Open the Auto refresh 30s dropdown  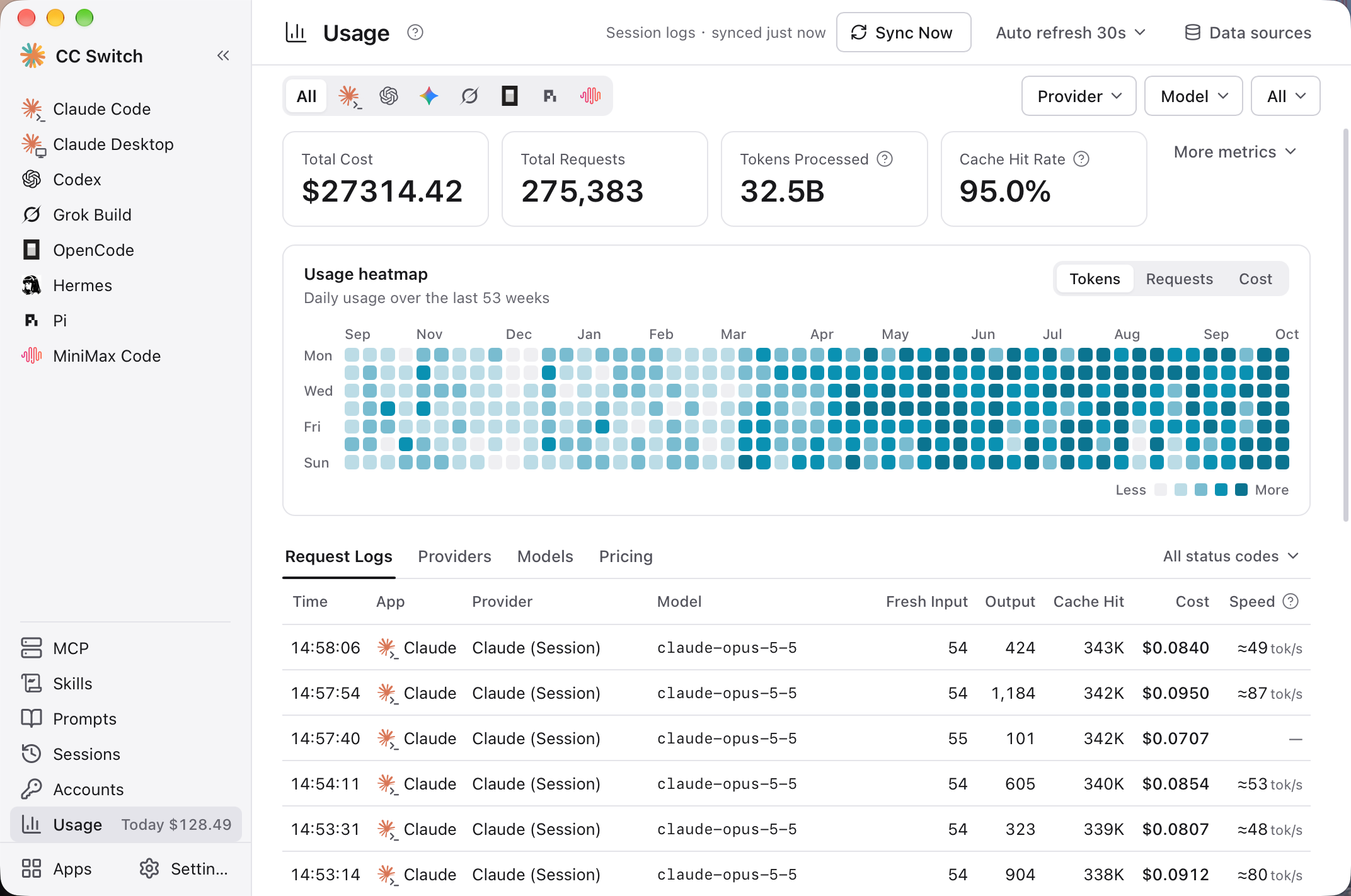tap(1071, 33)
